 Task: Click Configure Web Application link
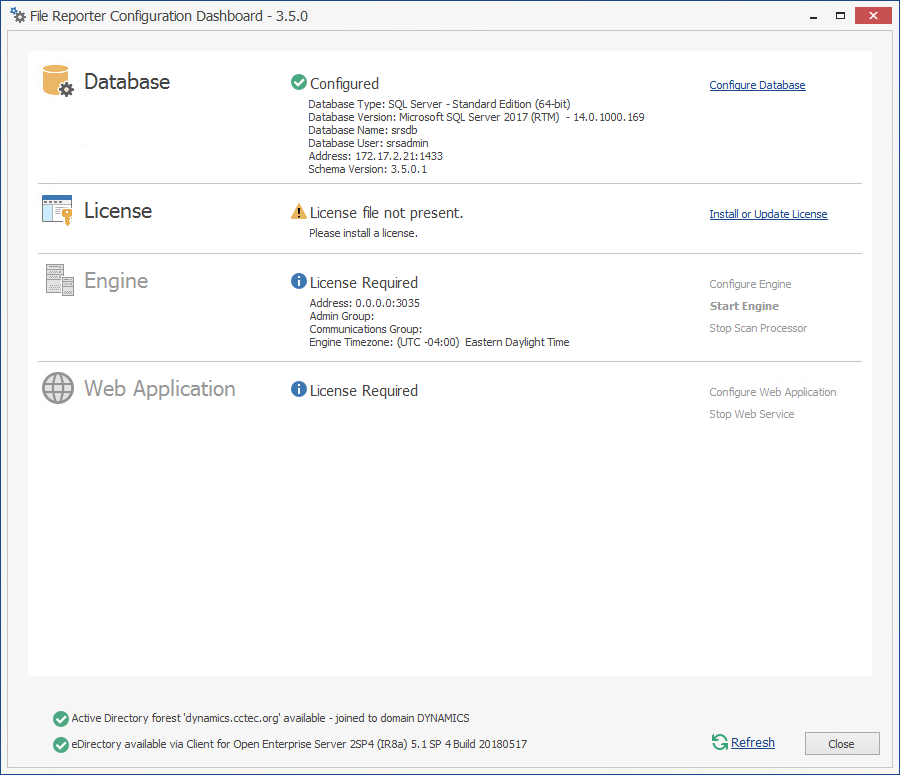pyautogui.click(x=772, y=392)
